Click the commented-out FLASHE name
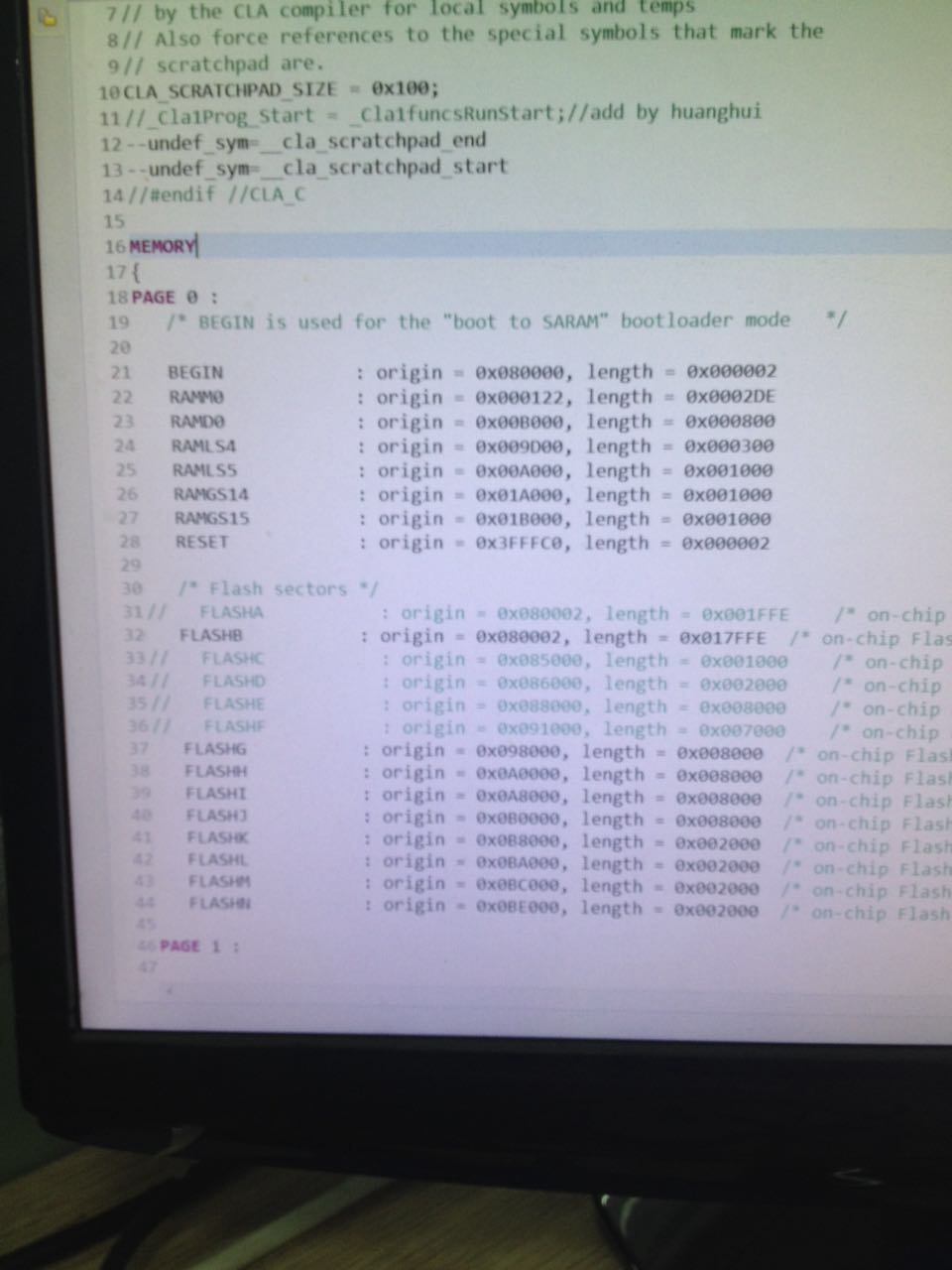This screenshot has width=952, height=1270. (234, 703)
